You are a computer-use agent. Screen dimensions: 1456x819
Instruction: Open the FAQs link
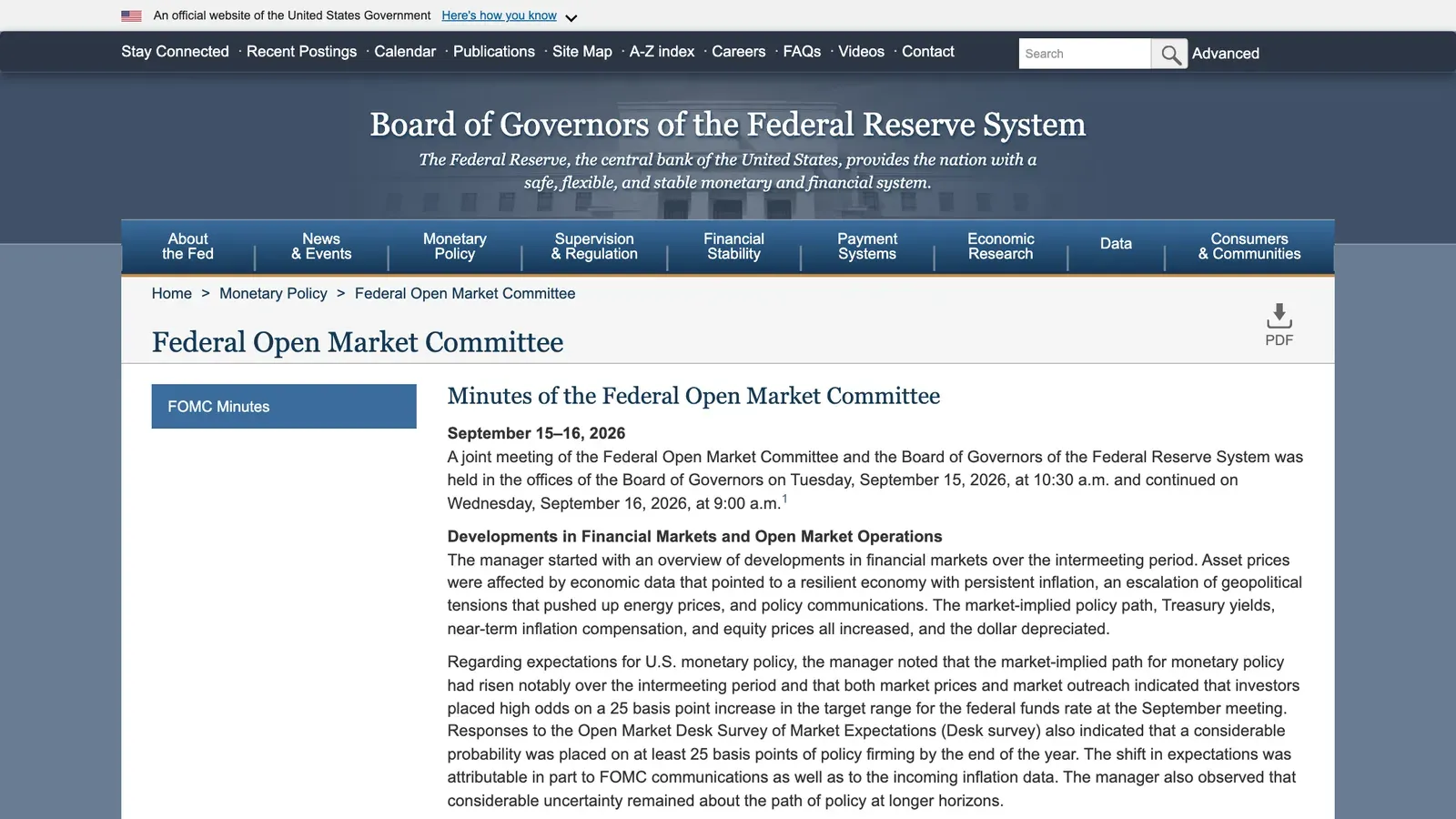[802, 52]
